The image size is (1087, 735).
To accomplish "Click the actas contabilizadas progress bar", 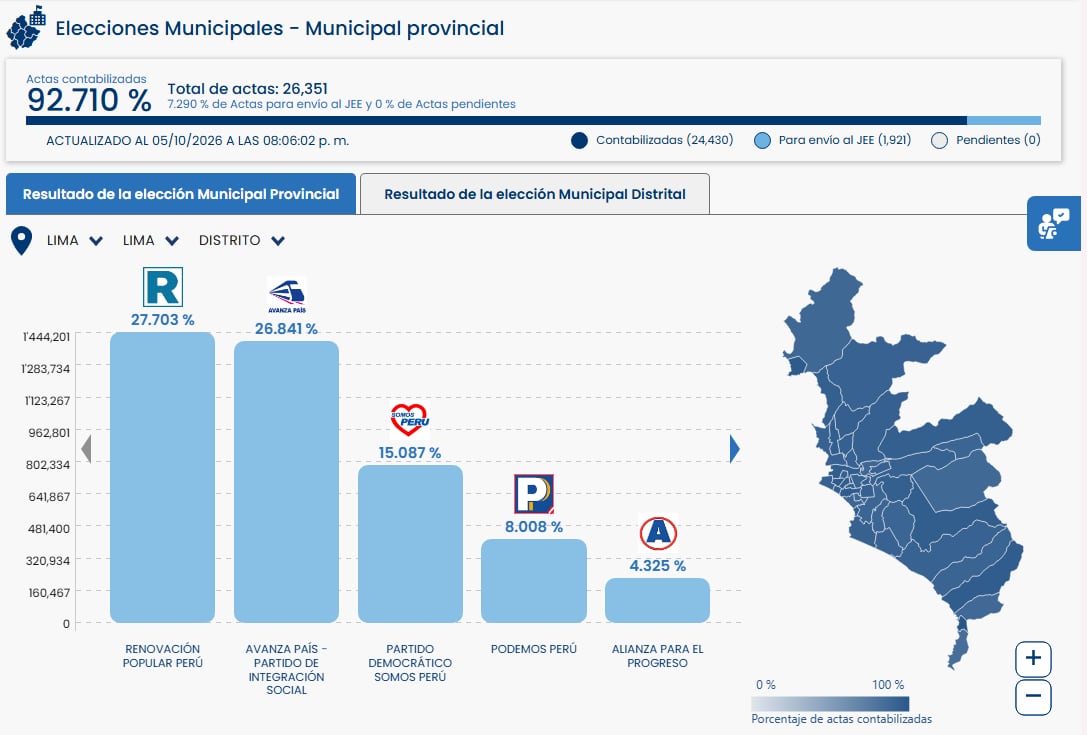I will pyautogui.click(x=533, y=121).
